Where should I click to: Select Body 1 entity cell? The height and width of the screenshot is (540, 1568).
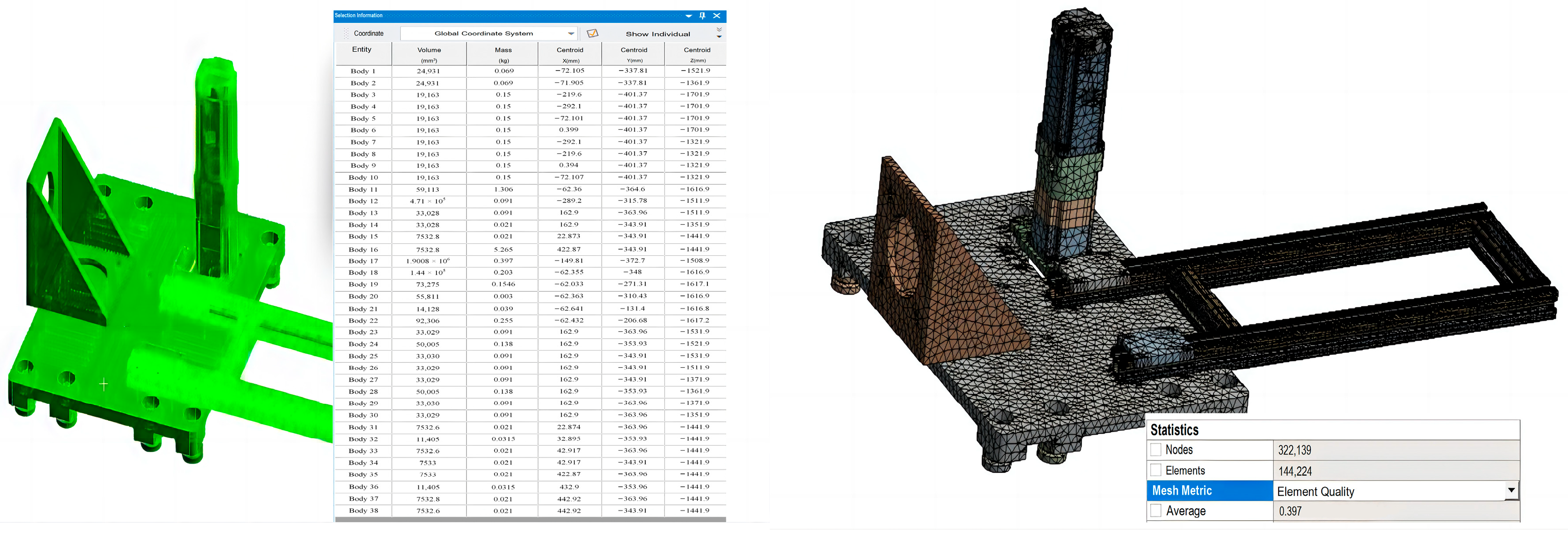[363, 71]
